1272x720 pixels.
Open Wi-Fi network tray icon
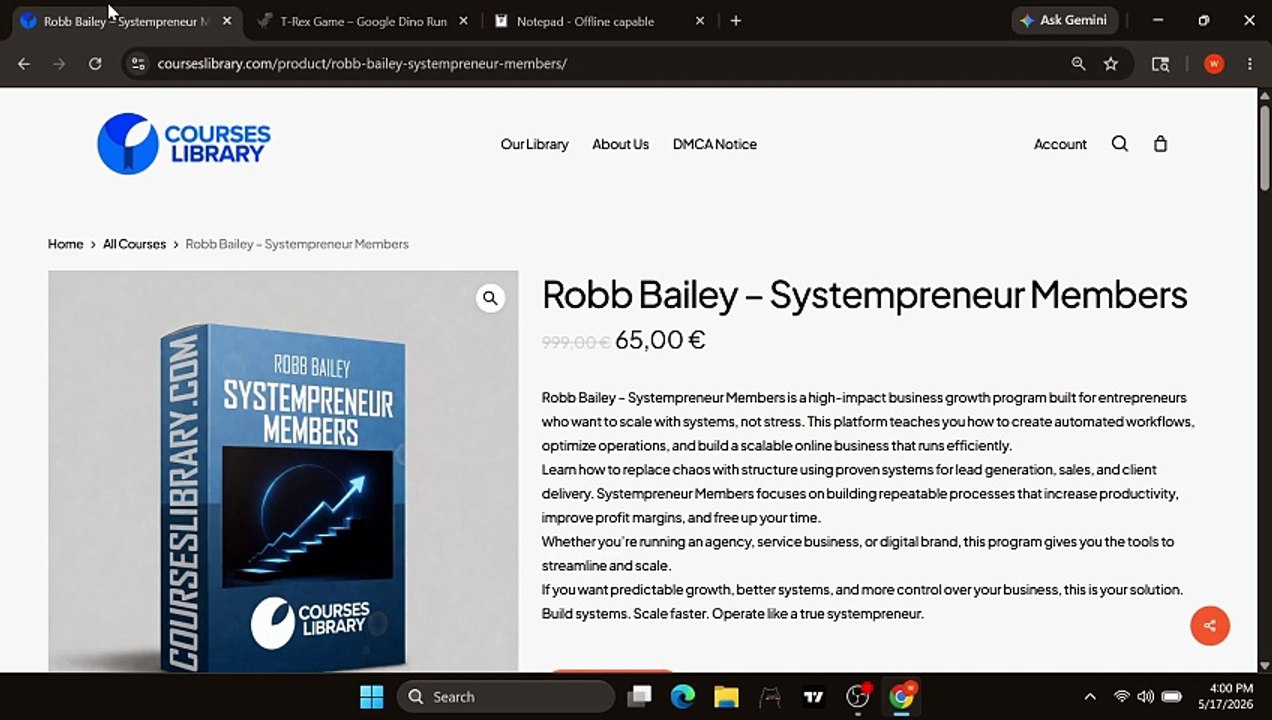click(x=1122, y=697)
